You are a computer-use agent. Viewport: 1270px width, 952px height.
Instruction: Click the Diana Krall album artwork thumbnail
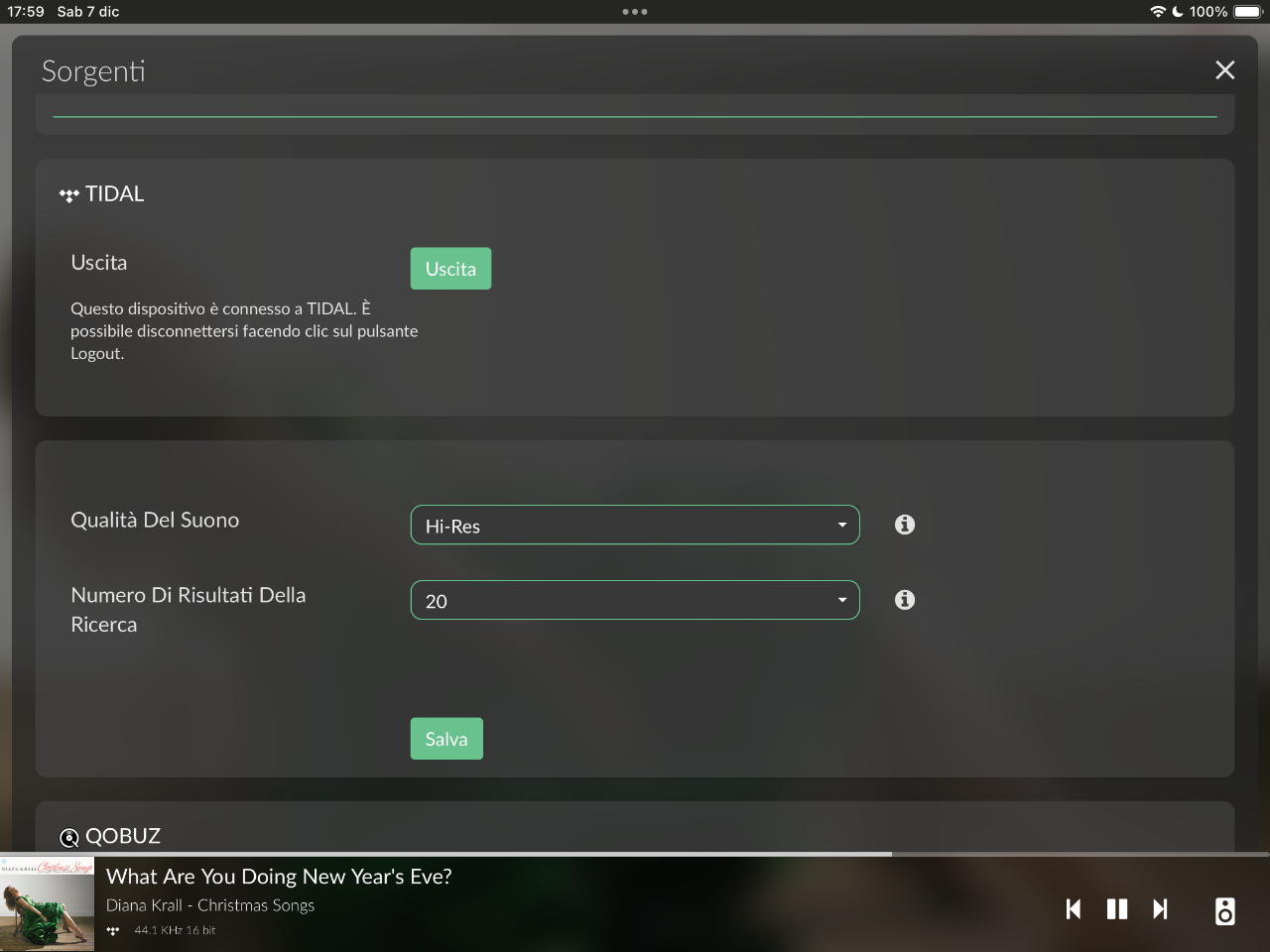tap(47, 904)
